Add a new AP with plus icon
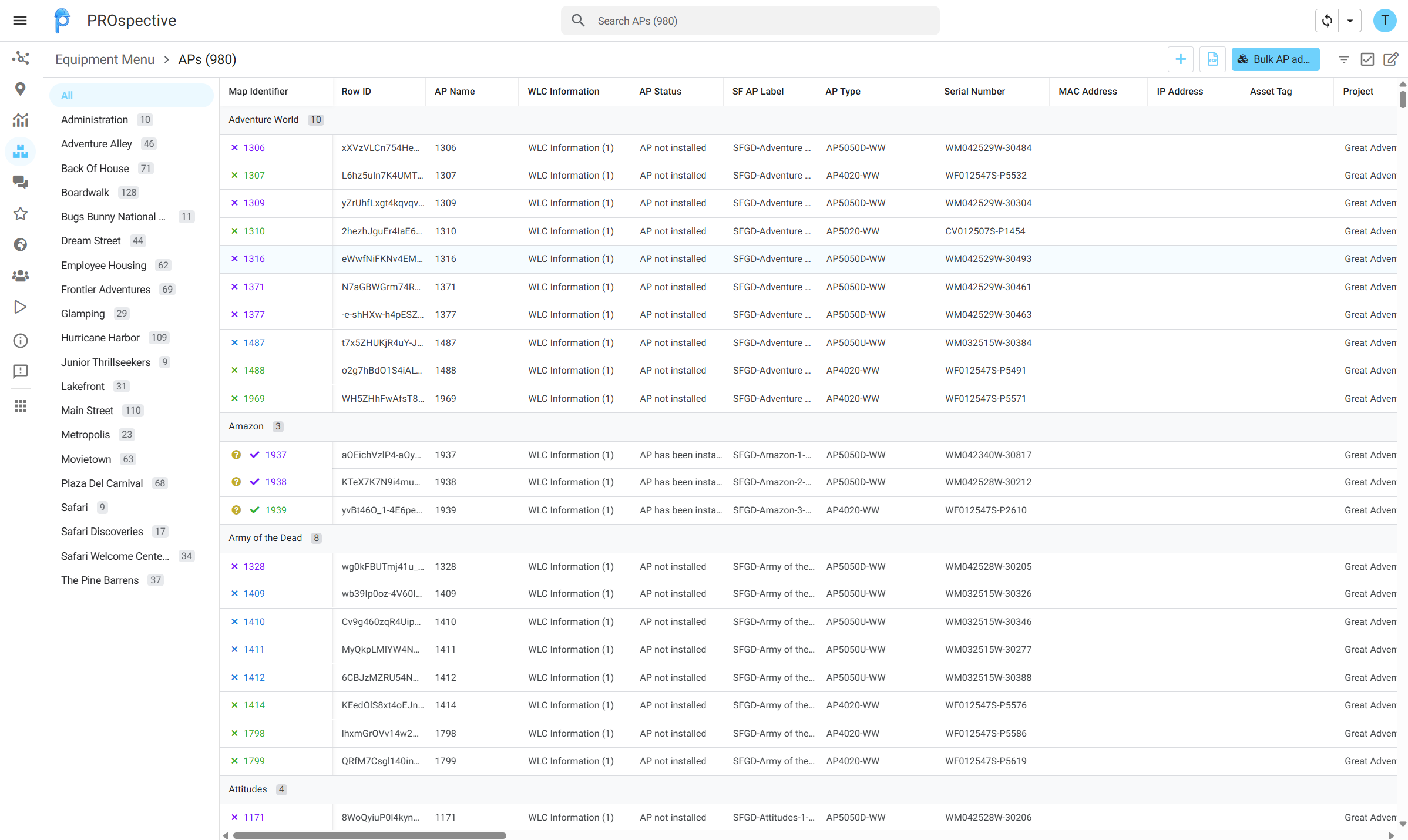Image resolution: width=1408 pixels, height=840 pixels. pos(1181,59)
